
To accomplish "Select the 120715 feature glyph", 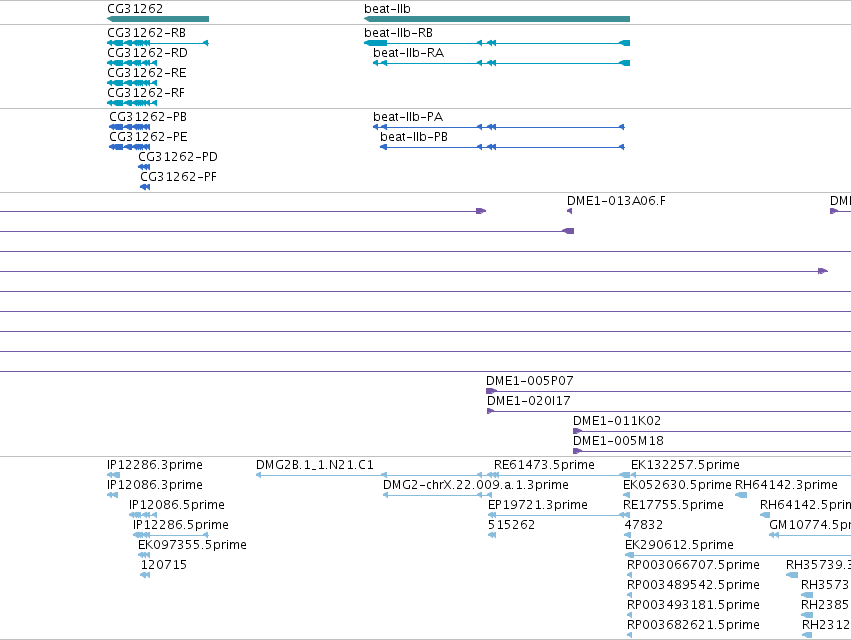I will (x=145, y=575).
